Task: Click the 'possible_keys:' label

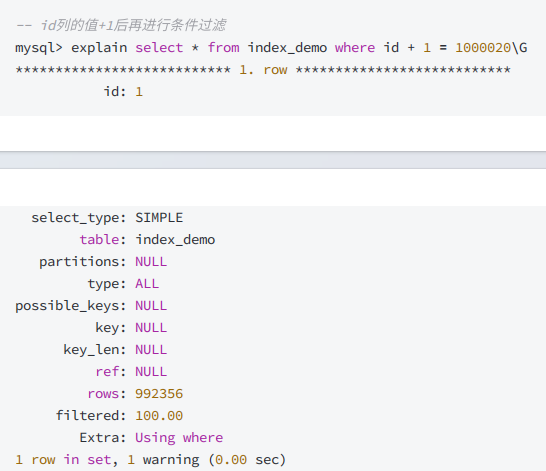Action: [71, 306]
